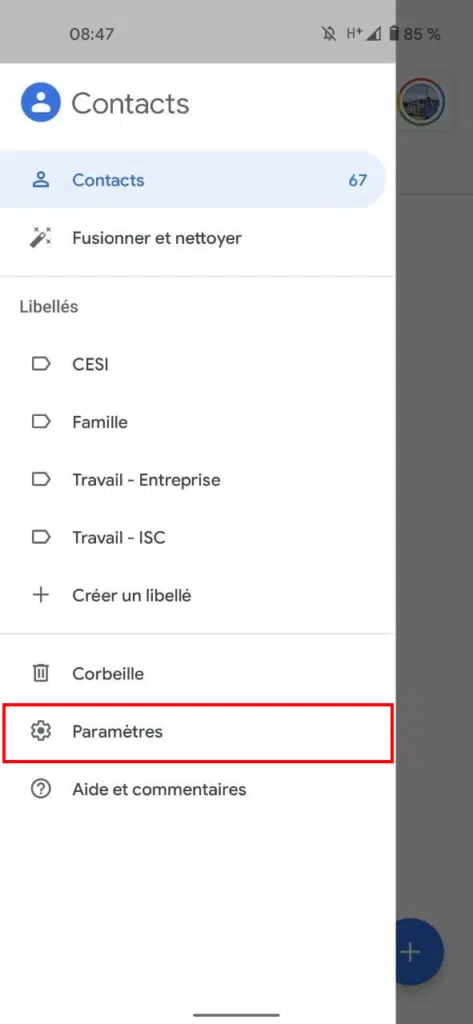473x1024 pixels.
Task: Tap the Famille label tag icon
Action: (41, 422)
